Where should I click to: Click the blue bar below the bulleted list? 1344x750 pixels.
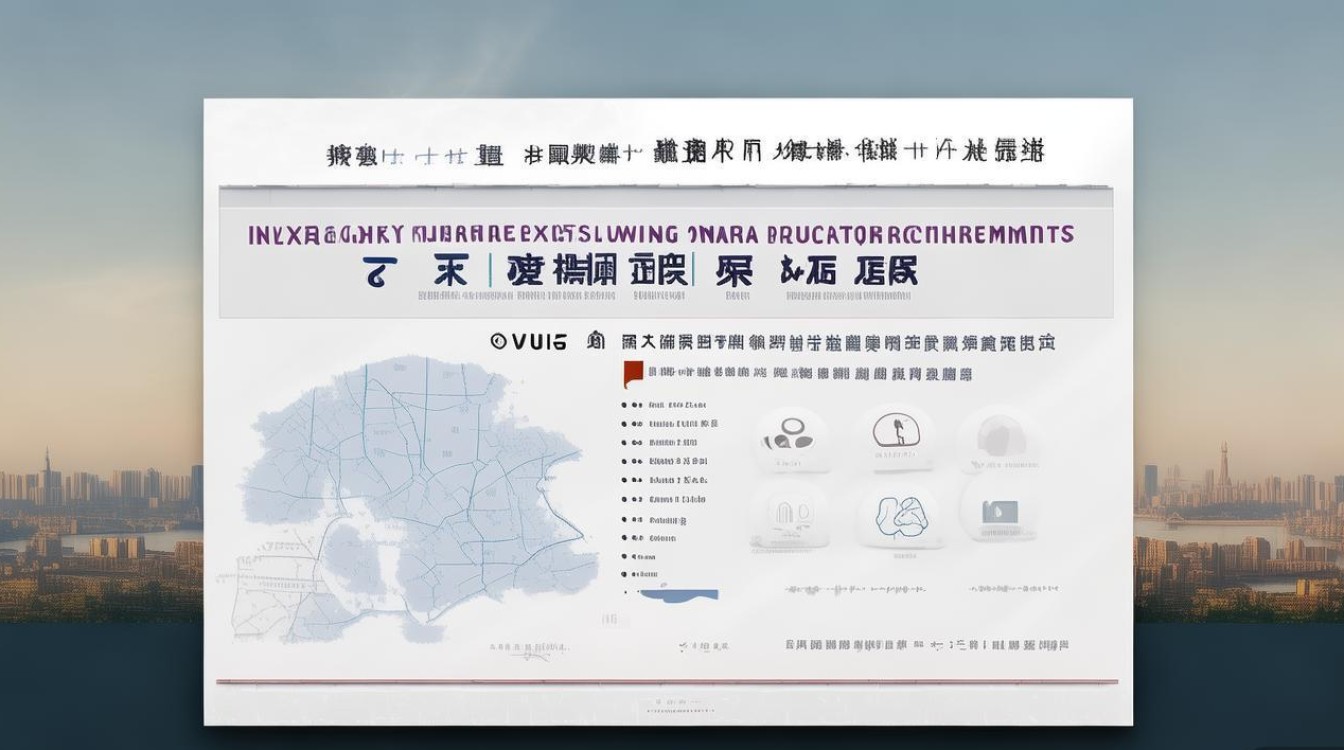pyautogui.click(x=679, y=595)
